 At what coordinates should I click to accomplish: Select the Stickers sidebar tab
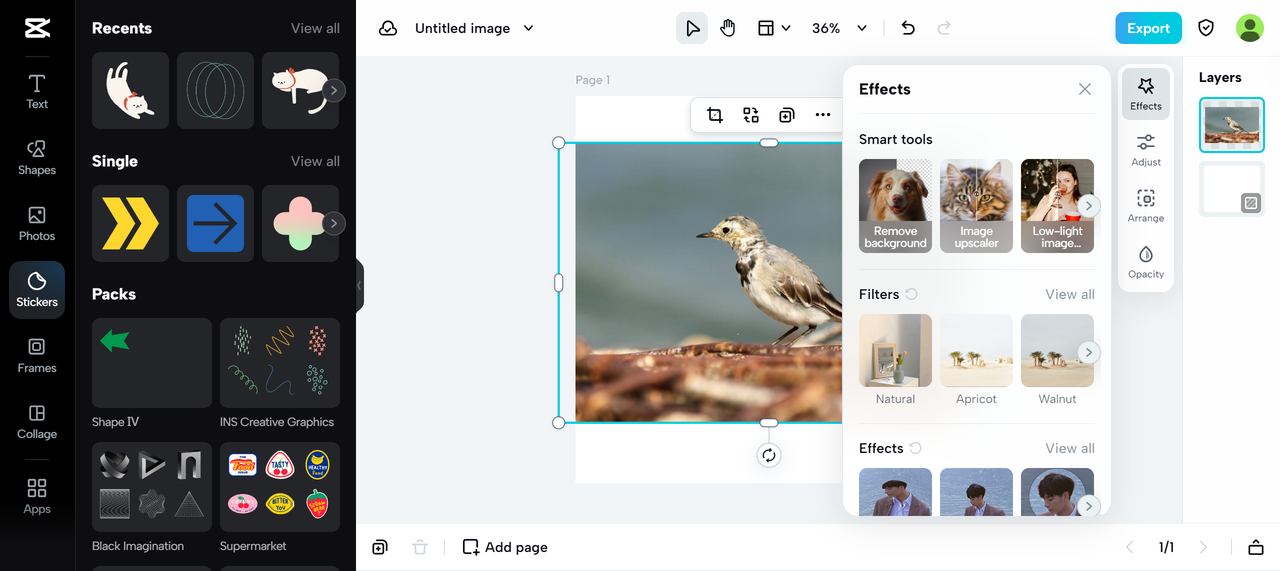pyautogui.click(x=37, y=290)
